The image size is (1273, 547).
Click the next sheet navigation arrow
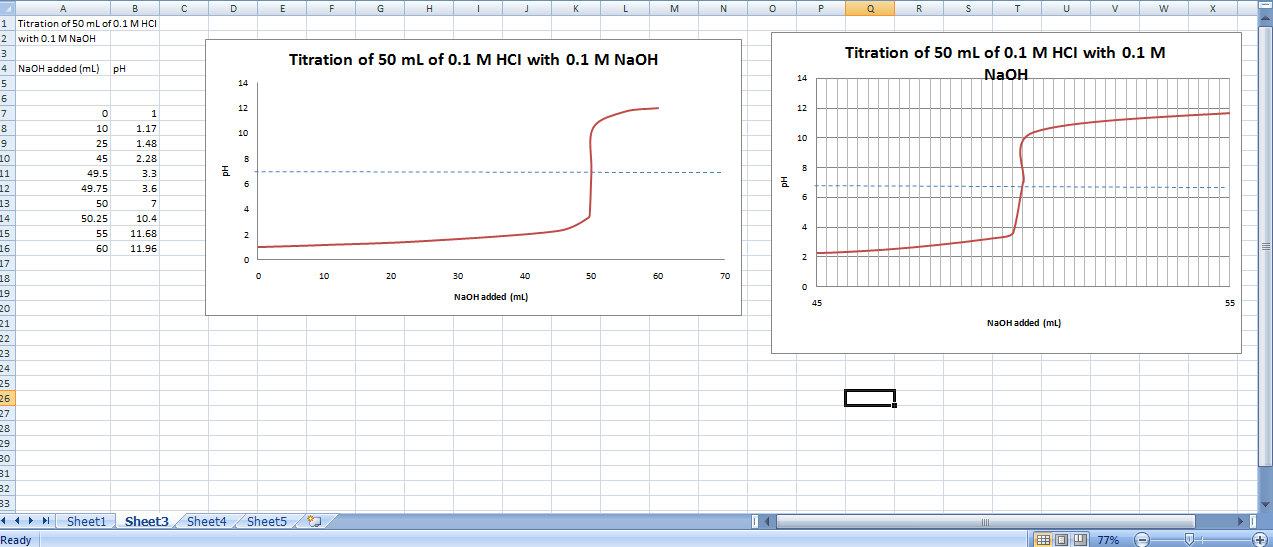tap(33, 522)
